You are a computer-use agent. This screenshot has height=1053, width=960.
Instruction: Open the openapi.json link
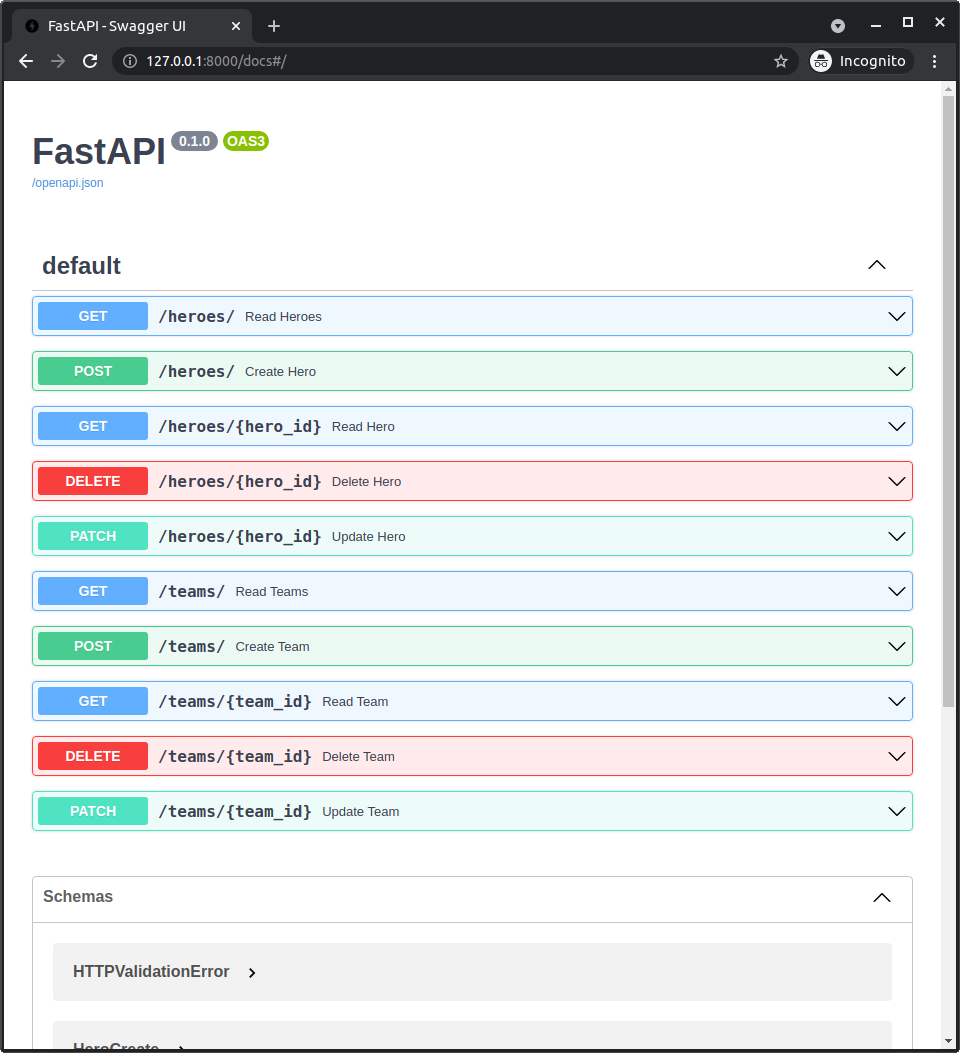pyautogui.click(x=67, y=182)
